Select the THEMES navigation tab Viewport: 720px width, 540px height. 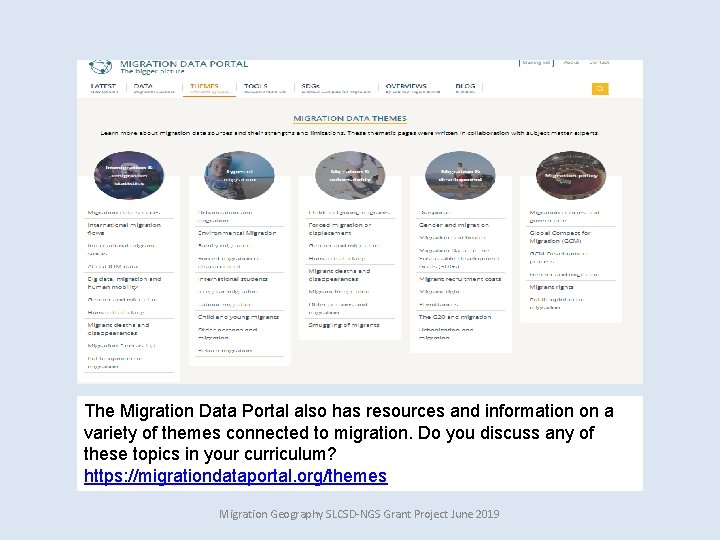pos(209,88)
